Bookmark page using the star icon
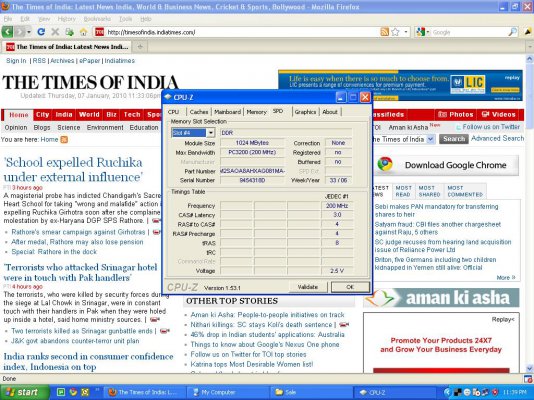This screenshot has width=534, height=400. tap(395, 32)
